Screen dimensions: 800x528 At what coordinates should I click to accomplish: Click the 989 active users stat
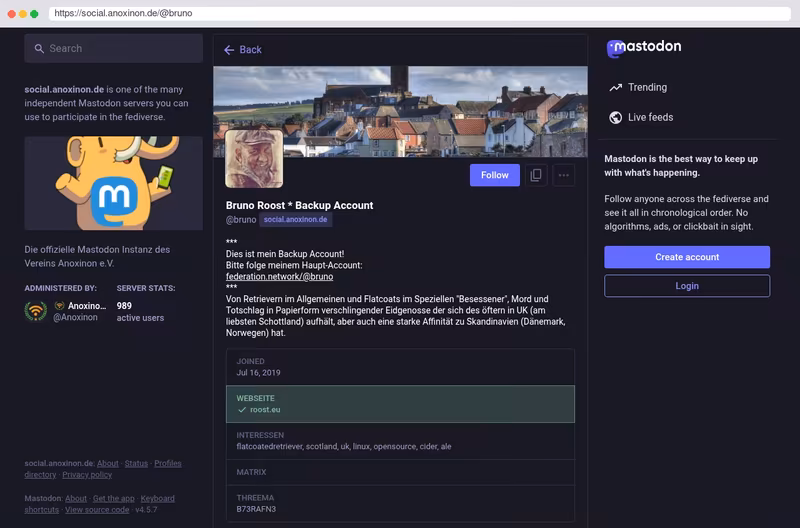point(140,311)
